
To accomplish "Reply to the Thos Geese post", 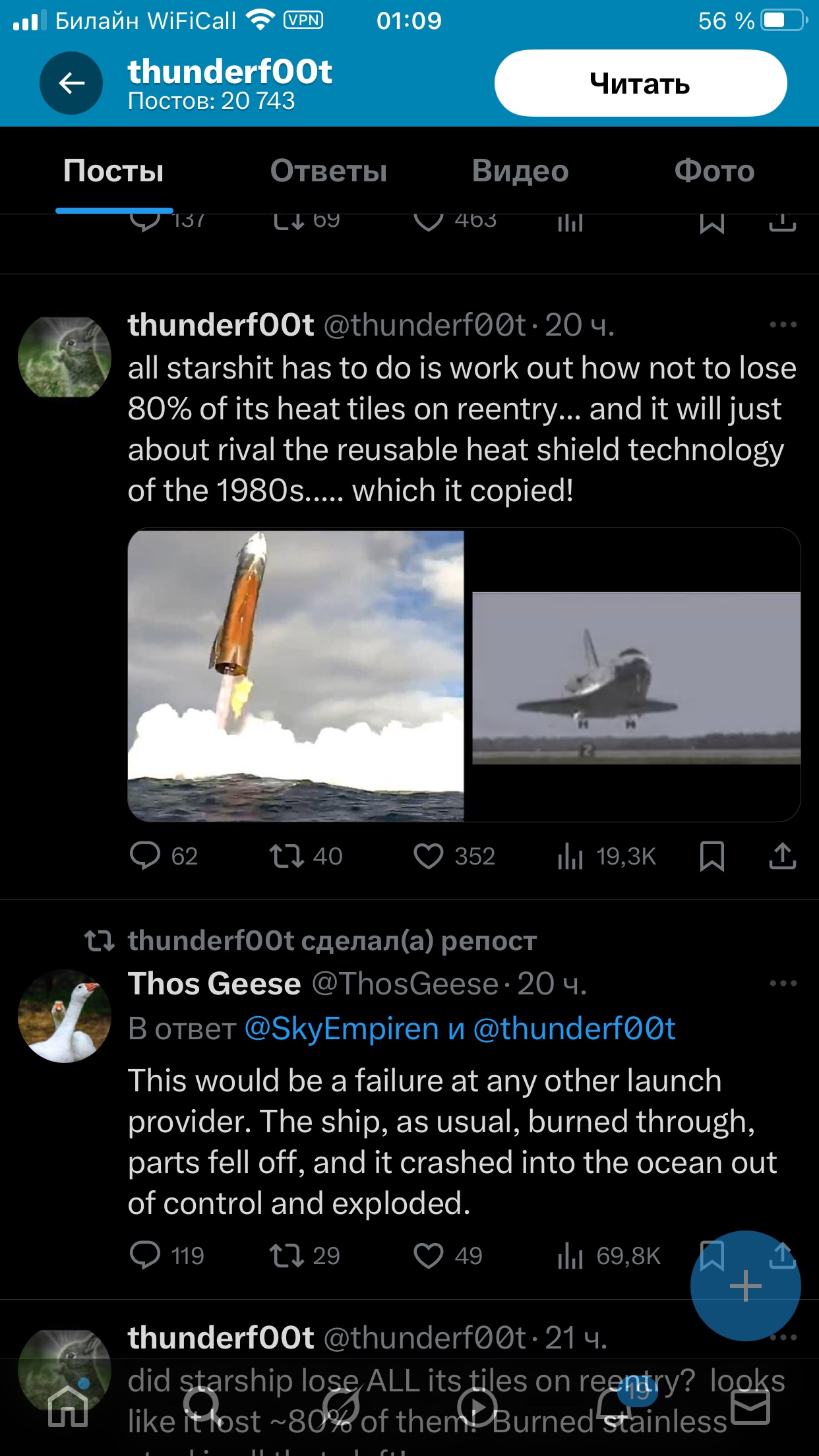I will pos(145,1256).
